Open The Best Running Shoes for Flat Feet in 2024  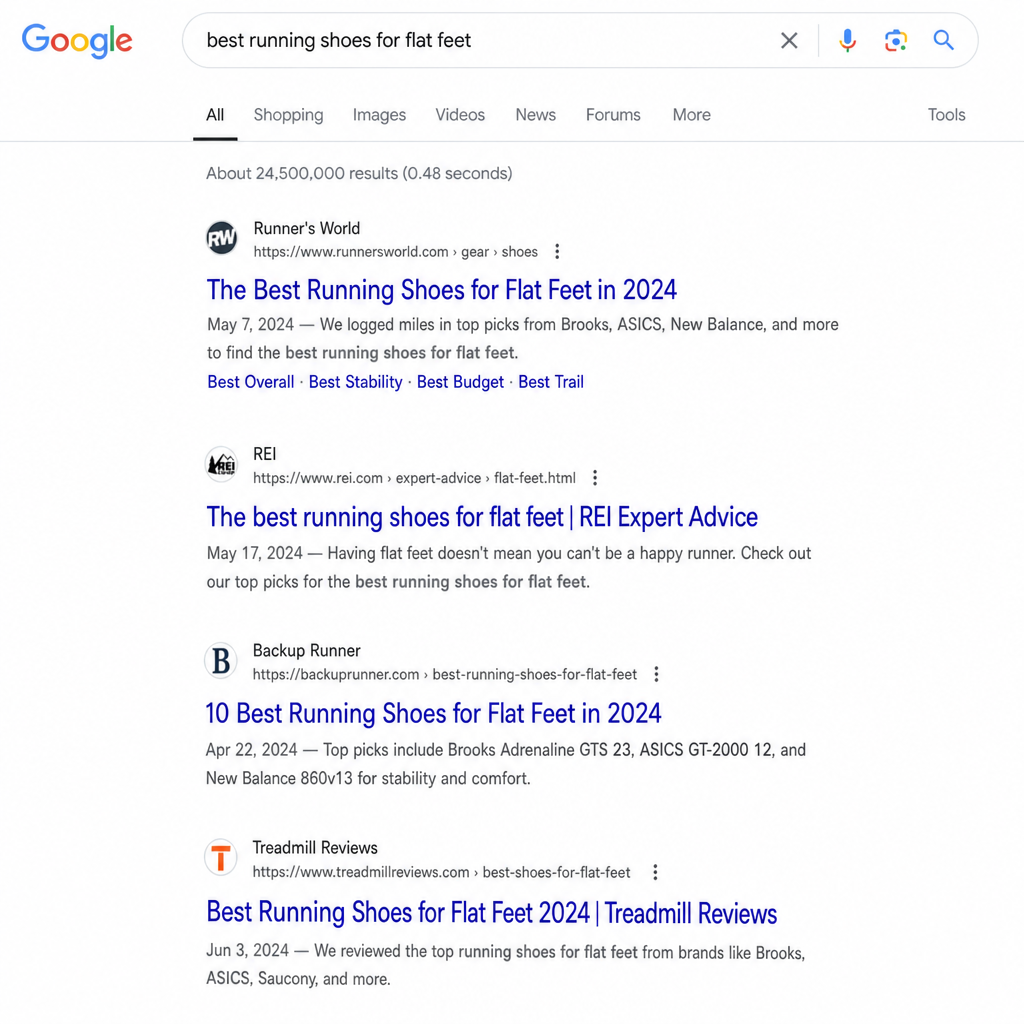pos(441,290)
